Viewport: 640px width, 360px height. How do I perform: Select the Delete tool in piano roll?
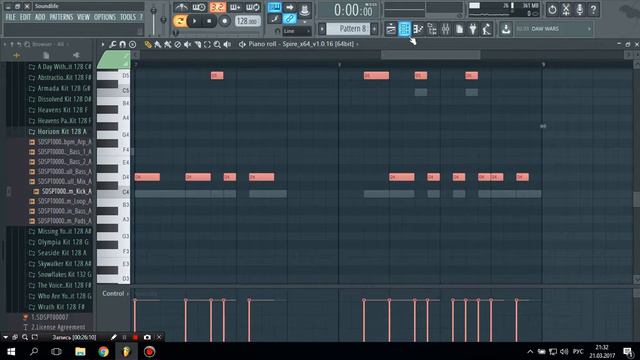178,44
